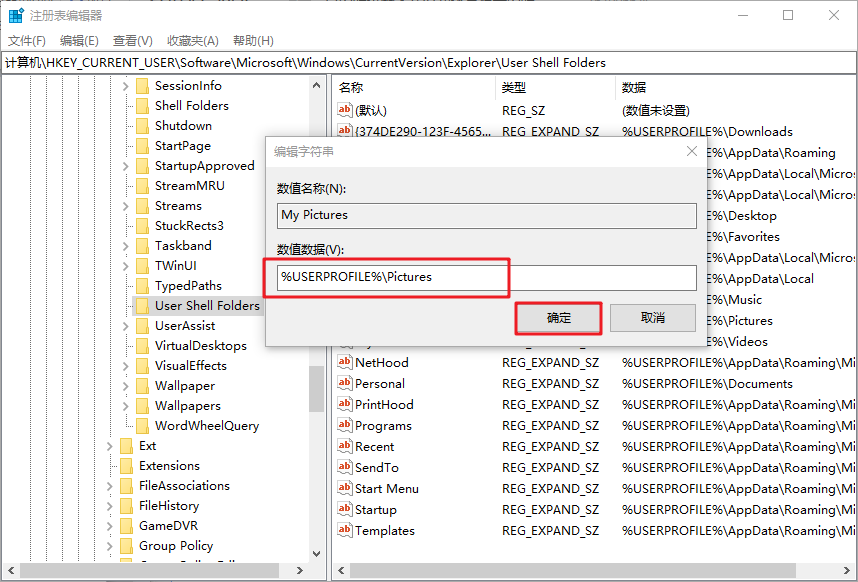Open the 文件(F) menu

tap(27, 41)
